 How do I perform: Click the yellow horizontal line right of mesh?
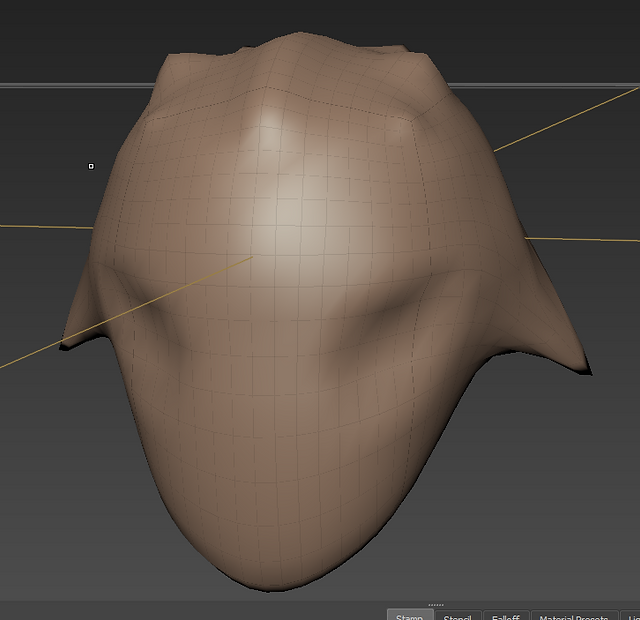pos(582,239)
